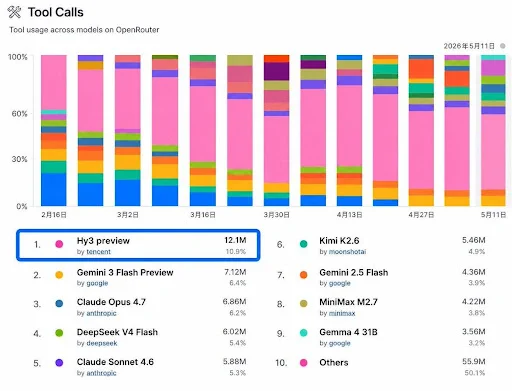This screenshot has width=512, height=391.
Task: Click the purple Claude Sonnet 4.6 dot
Action: 59,363
